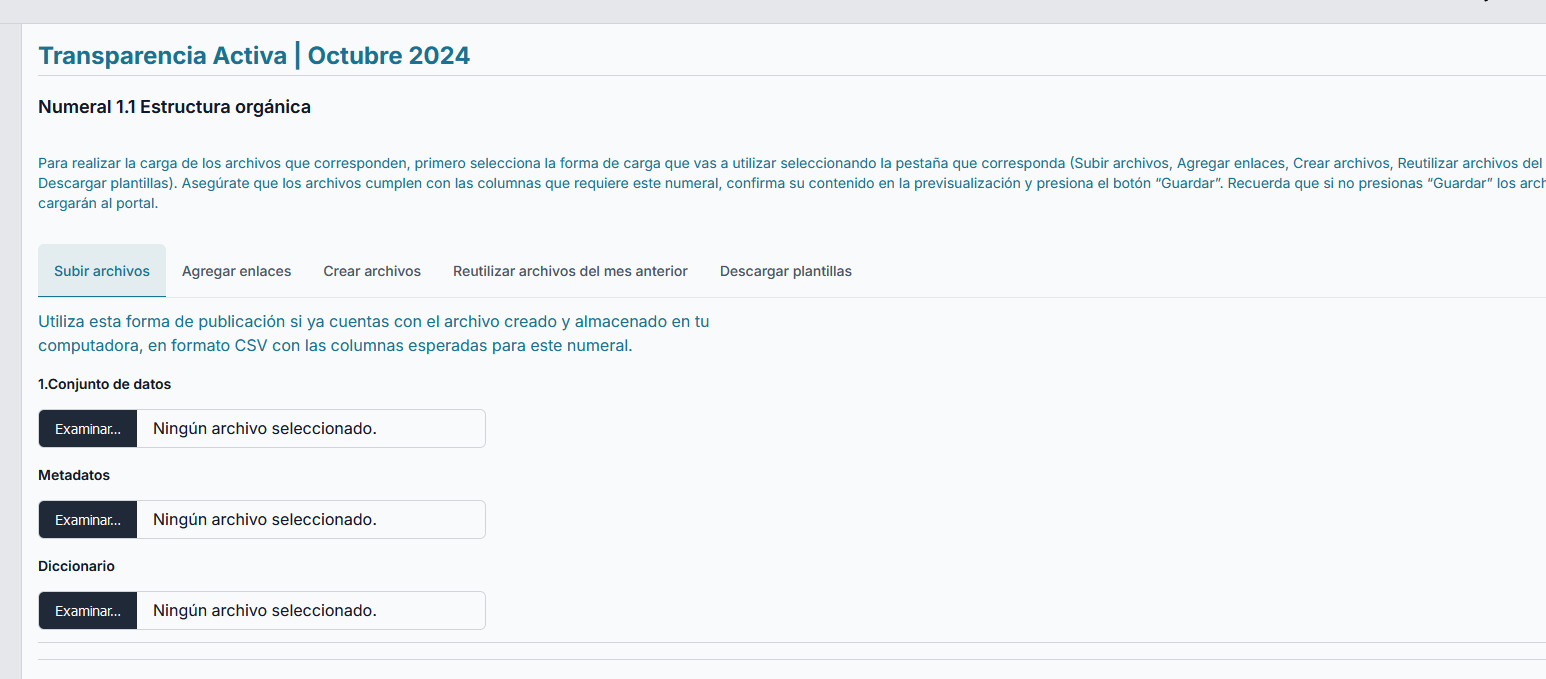Click the gray top header bar
Image resolution: width=1546 pixels, height=679 pixels.
pos(700,11)
